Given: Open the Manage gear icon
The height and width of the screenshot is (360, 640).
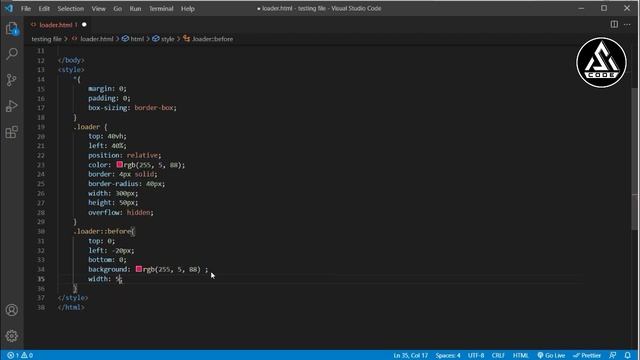Looking at the screenshot, I should click(x=12, y=336).
